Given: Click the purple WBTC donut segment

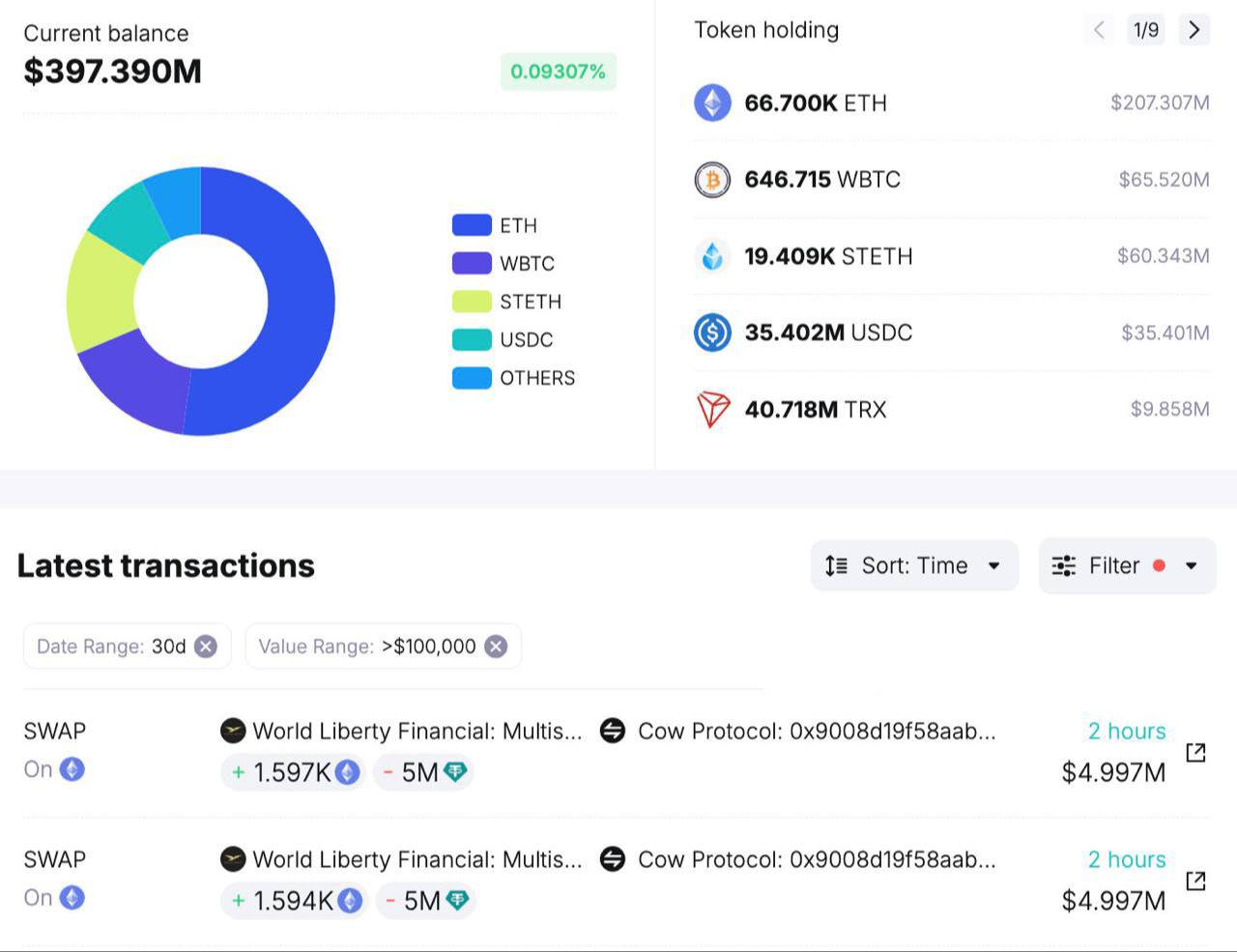Looking at the screenshot, I should [140, 387].
